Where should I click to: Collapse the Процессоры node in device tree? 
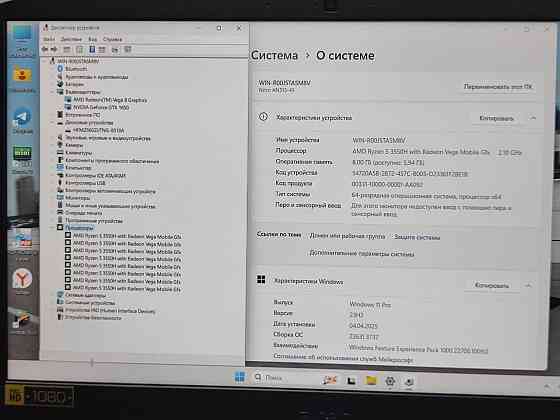coord(52,227)
